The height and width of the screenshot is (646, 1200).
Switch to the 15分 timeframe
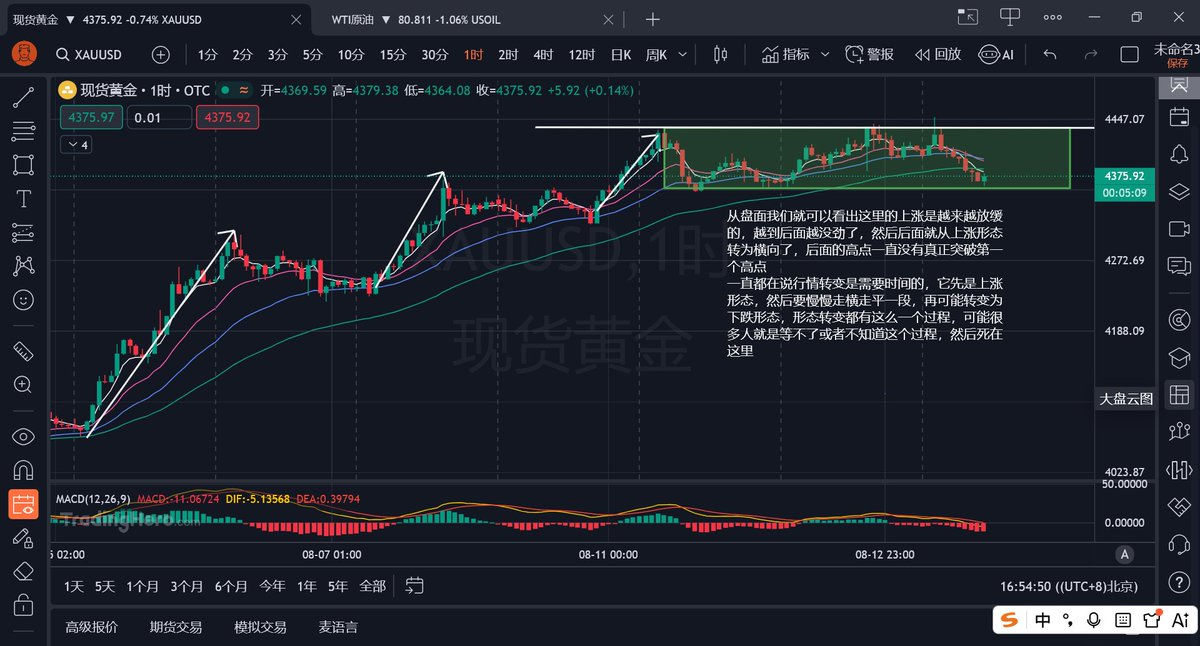coord(393,55)
